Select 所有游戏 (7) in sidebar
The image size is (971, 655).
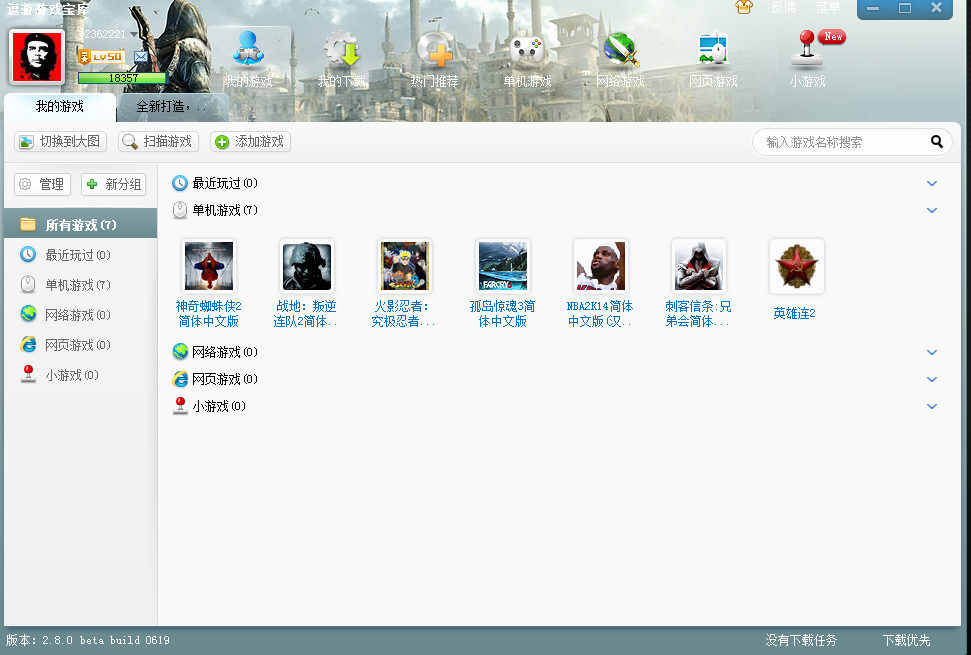point(81,225)
